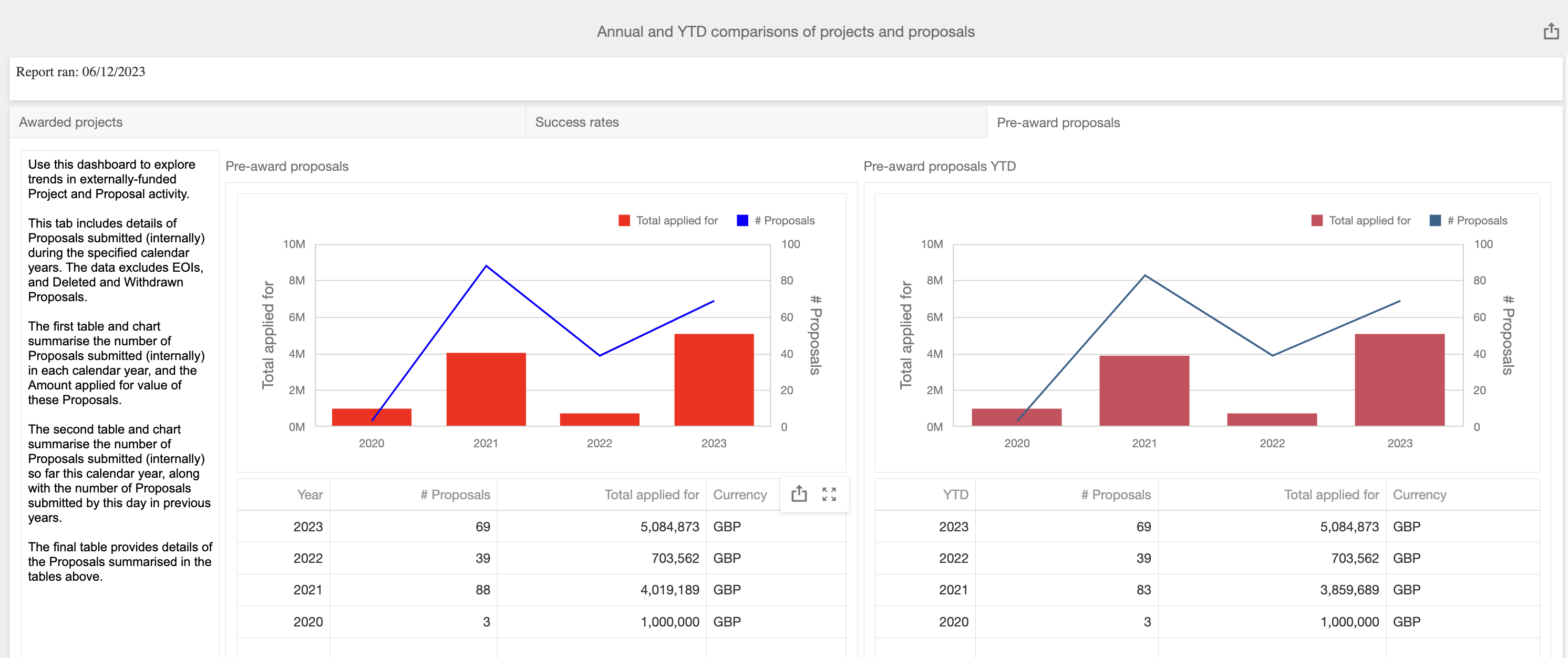Click the 2021 bar in YTD chart

coord(1144,390)
